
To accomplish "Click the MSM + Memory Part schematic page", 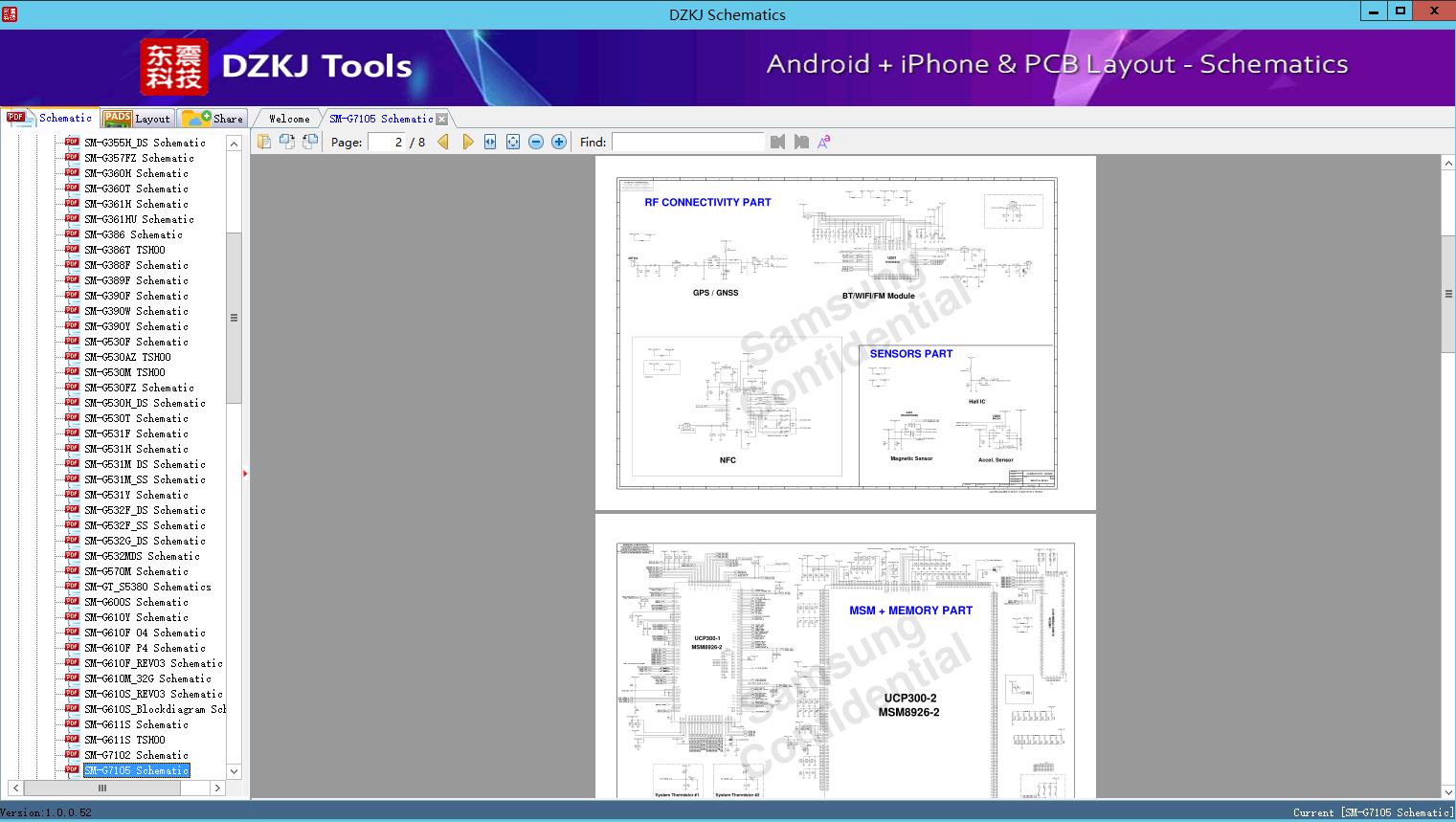I will point(845,656).
